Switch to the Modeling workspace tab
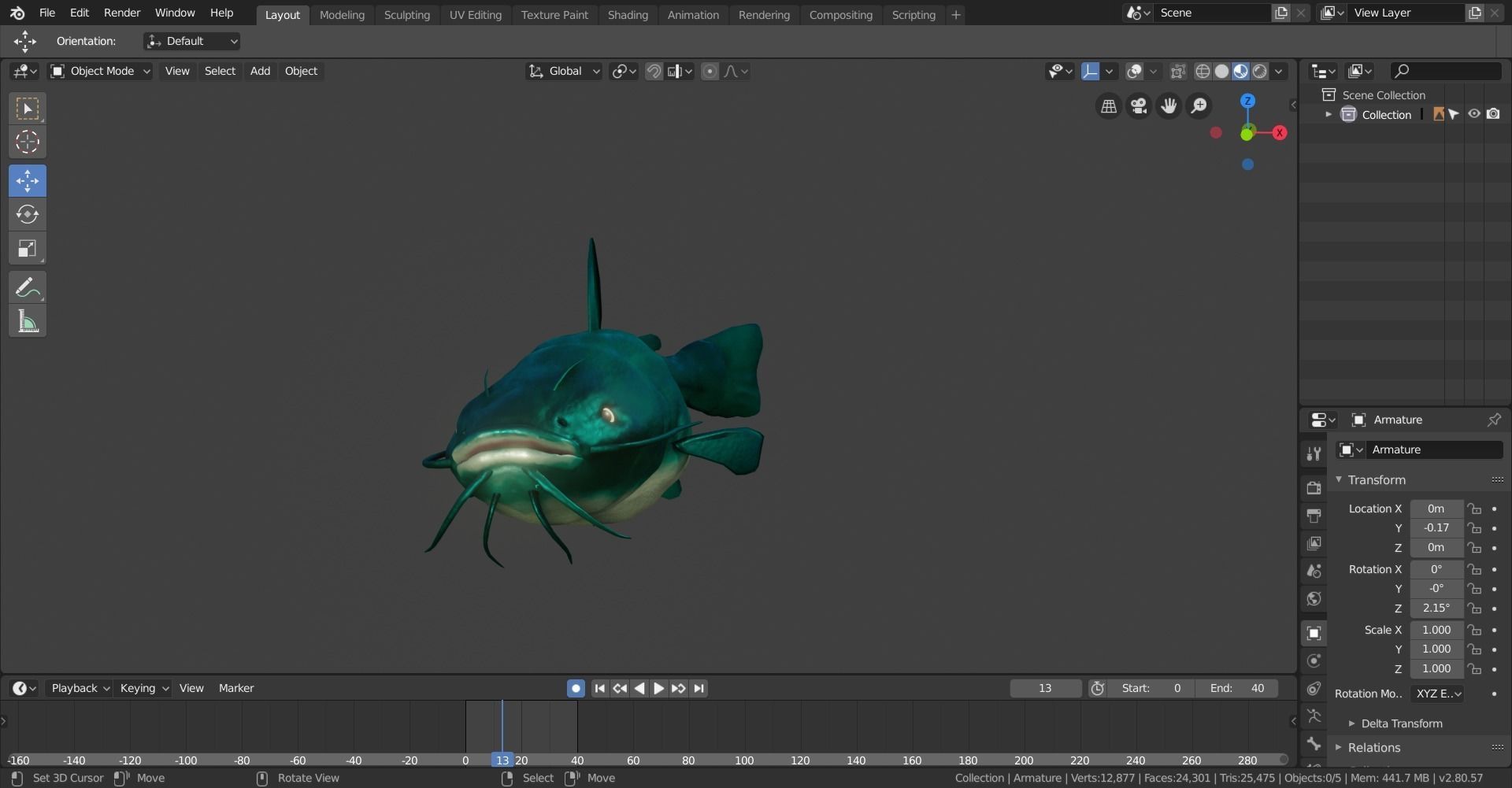 (x=342, y=15)
